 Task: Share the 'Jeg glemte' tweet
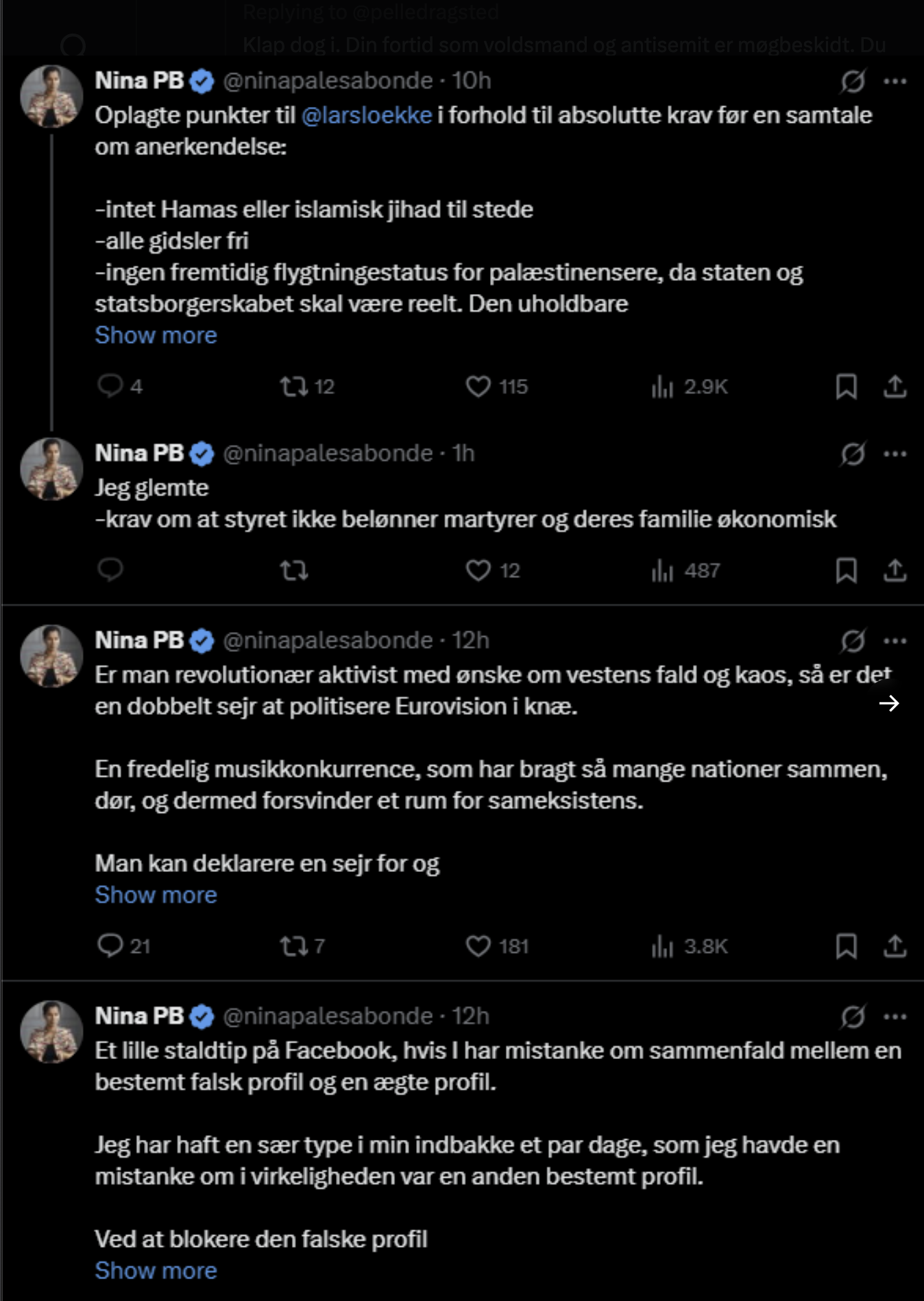point(895,570)
